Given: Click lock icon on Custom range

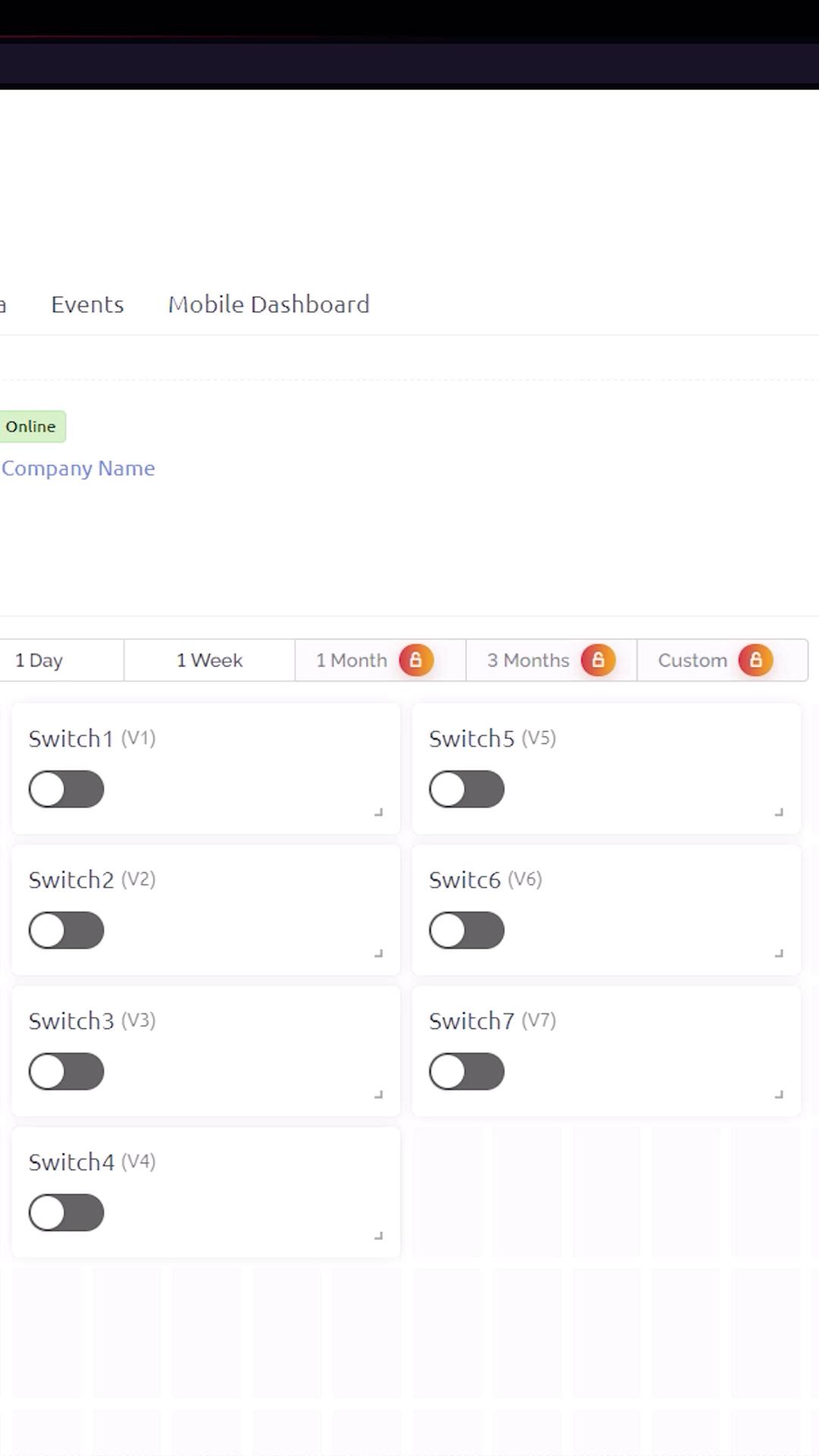Looking at the screenshot, I should pyautogui.click(x=755, y=660).
